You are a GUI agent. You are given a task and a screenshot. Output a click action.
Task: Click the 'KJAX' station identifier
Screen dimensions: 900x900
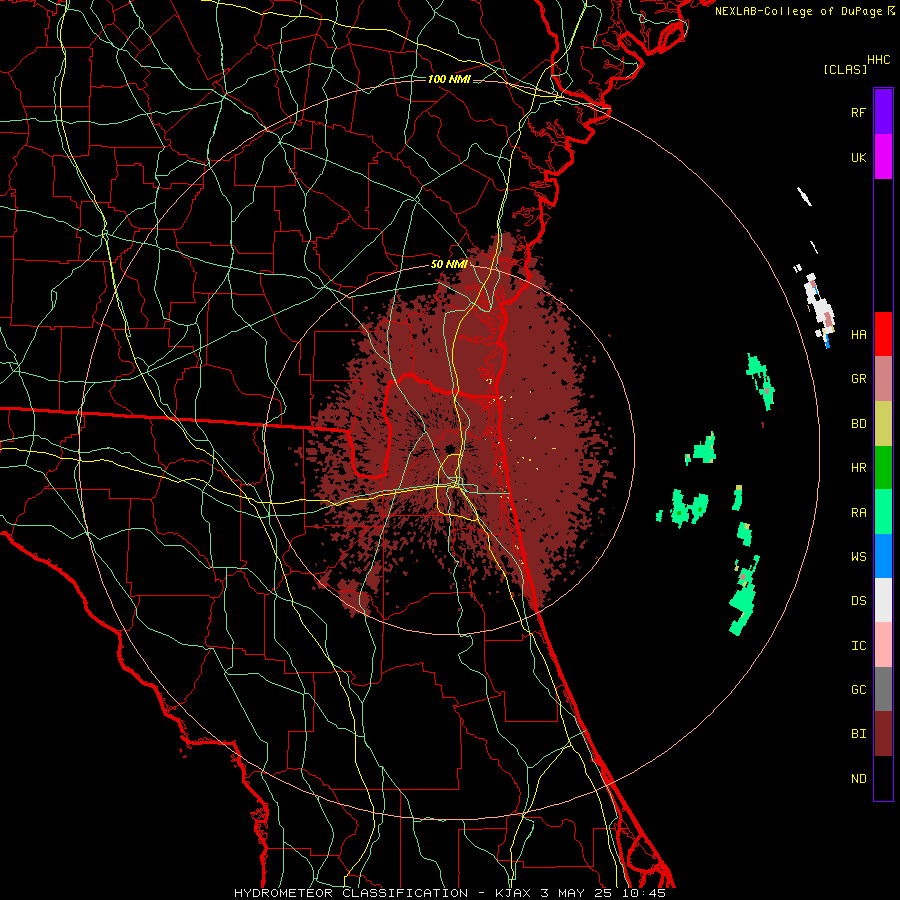click(513, 893)
